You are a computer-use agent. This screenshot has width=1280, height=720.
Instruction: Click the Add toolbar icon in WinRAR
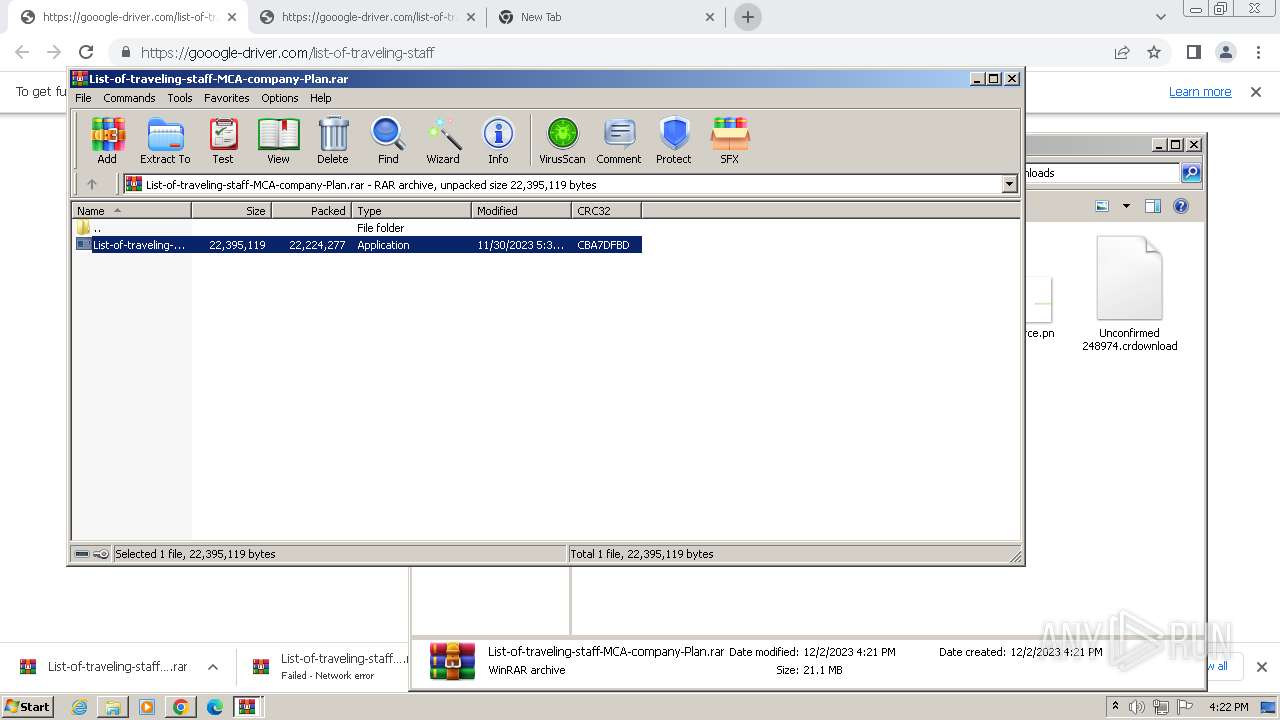pos(107,140)
